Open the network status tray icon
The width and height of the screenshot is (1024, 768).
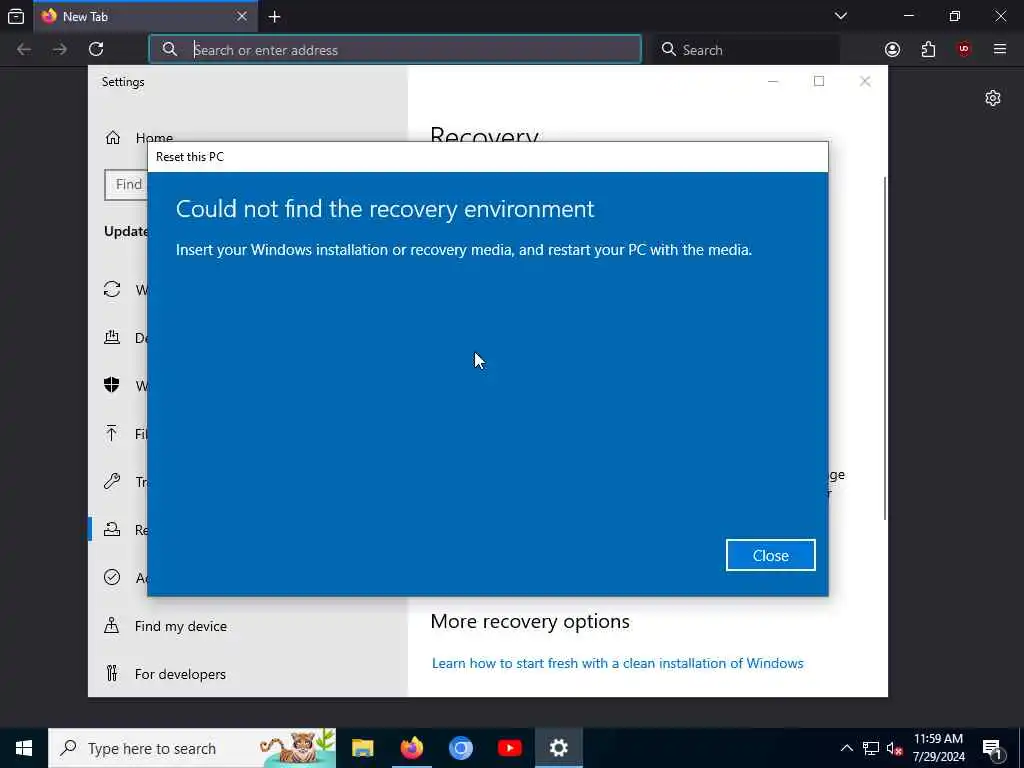click(871, 748)
